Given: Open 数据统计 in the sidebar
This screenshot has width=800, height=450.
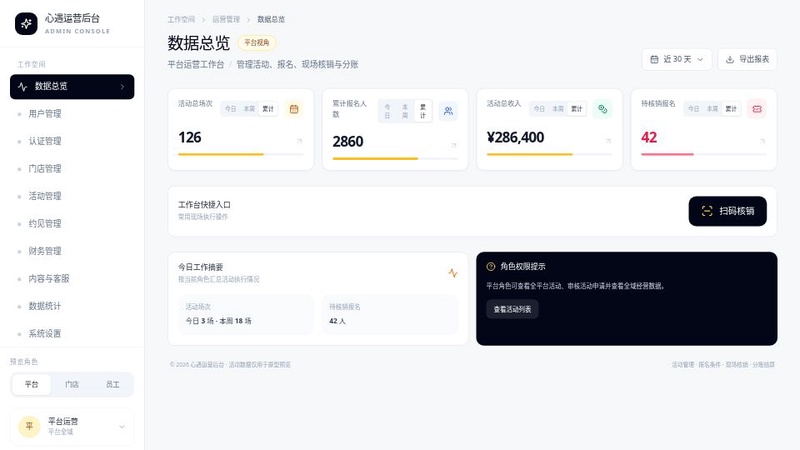Looking at the screenshot, I should click(x=72, y=307).
